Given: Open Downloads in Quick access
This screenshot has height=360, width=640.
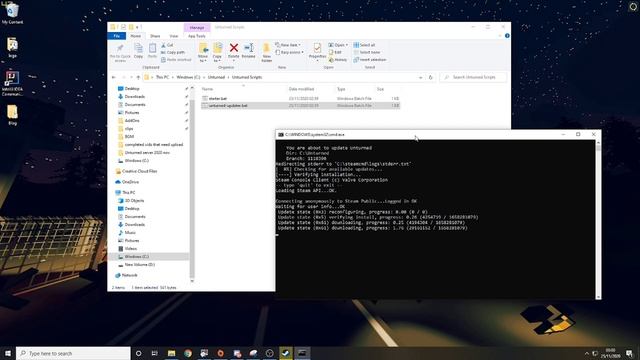Looking at the screenshot, I should pyautogui.click(x=134, y=97).
